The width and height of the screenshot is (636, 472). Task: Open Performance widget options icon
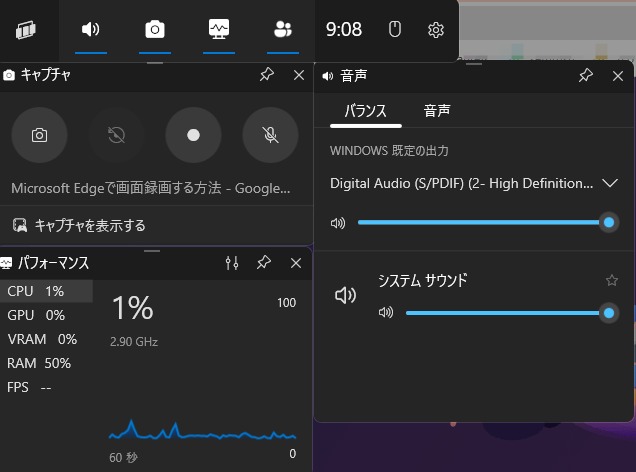coord(232,263)
